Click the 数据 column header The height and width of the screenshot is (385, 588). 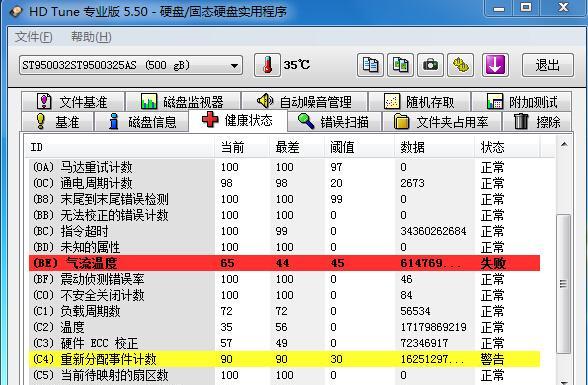[434, 147]
